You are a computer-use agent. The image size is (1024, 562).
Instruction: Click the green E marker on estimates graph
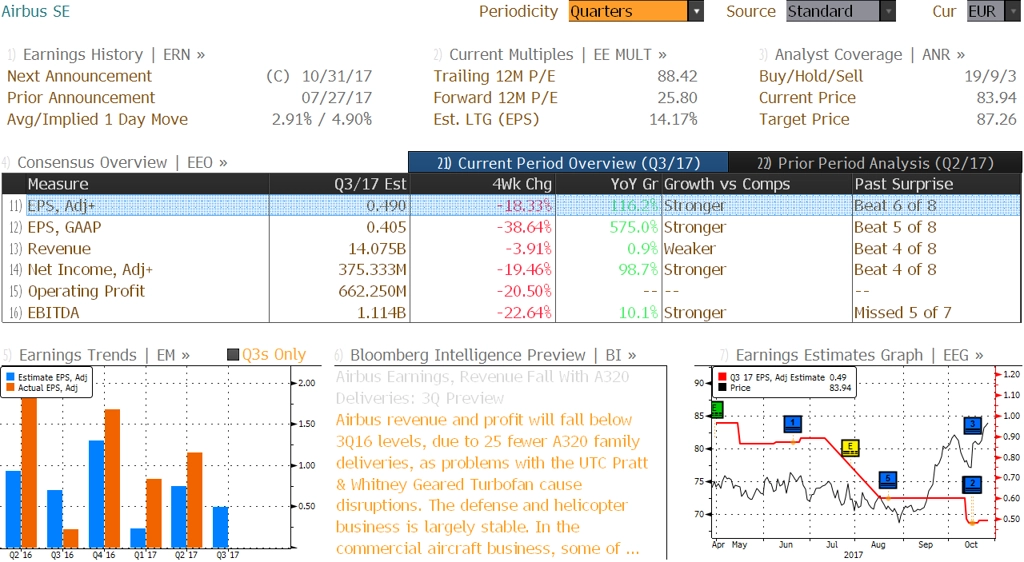[x=716, y=410]
